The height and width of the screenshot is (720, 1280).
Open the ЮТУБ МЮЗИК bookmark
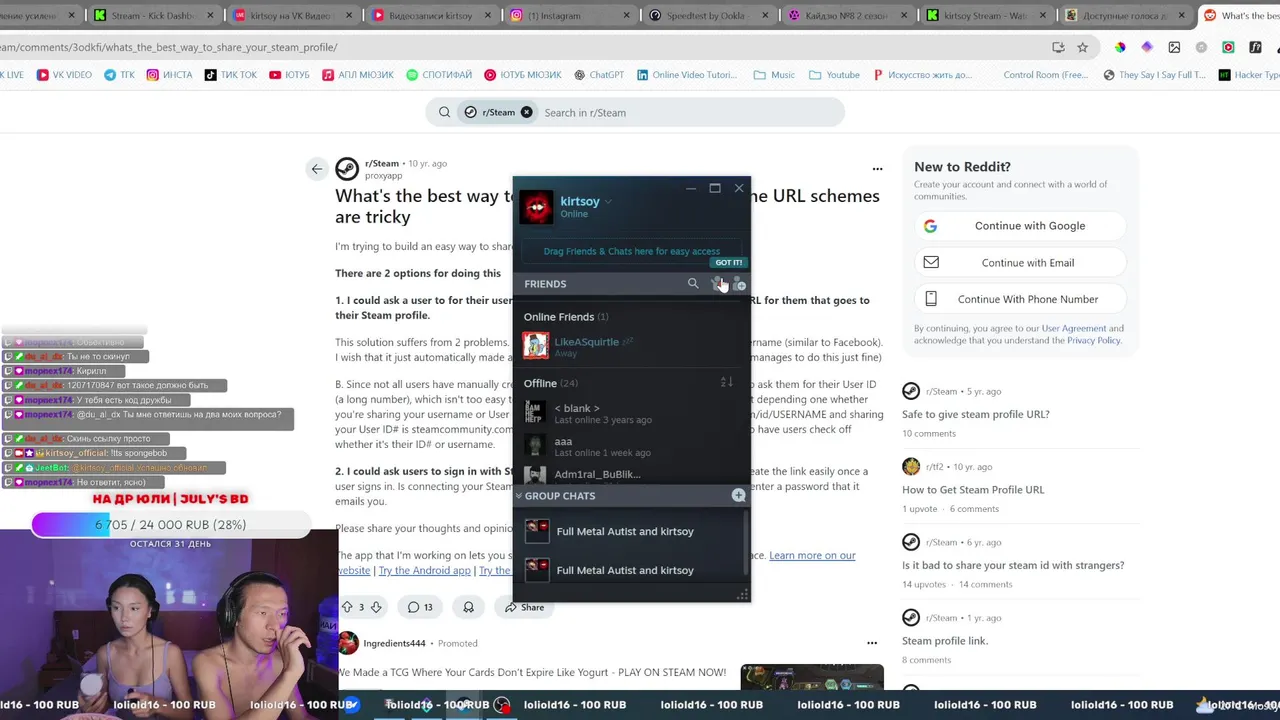[523, 75]
